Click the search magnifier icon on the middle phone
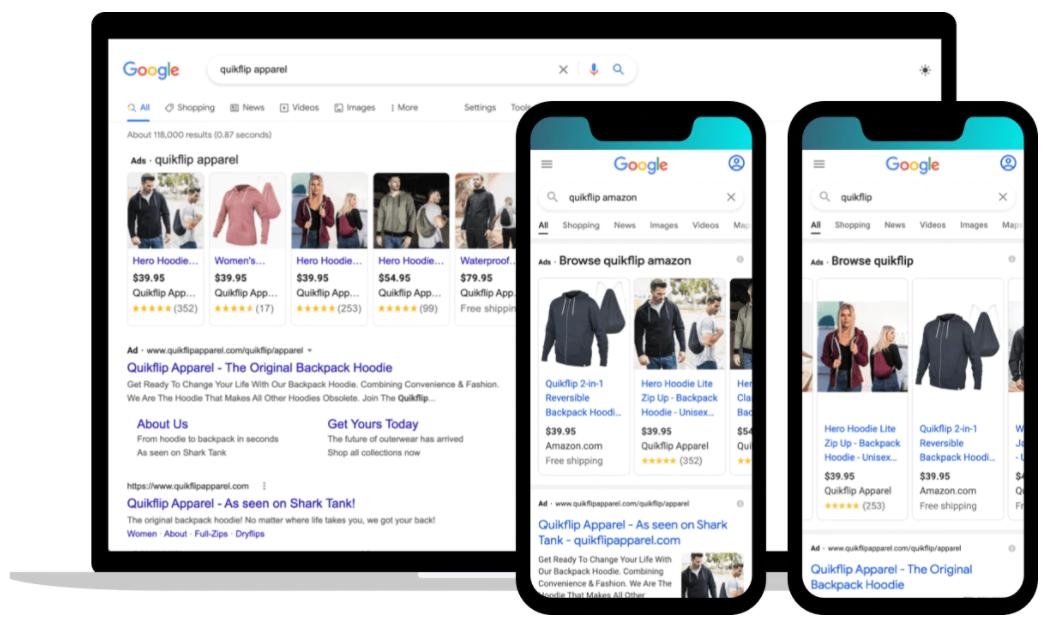 pyautogui.click(x=552, y=197)
